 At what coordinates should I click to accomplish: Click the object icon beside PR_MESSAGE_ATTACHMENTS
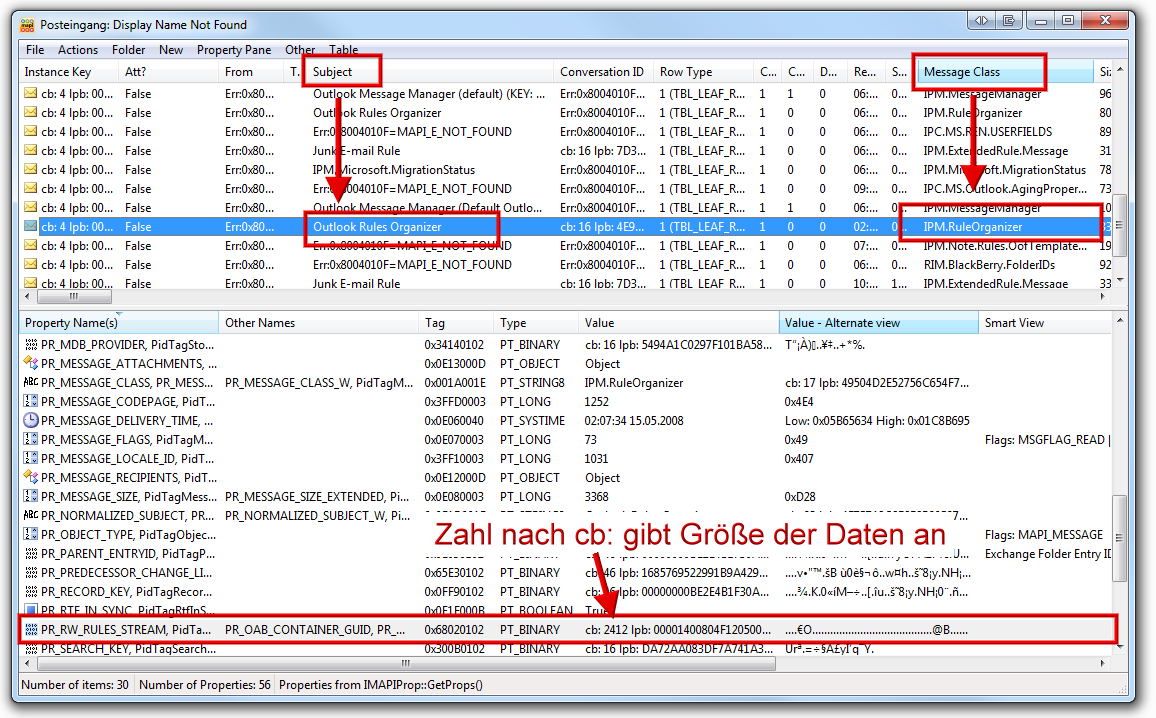(31, 364)
